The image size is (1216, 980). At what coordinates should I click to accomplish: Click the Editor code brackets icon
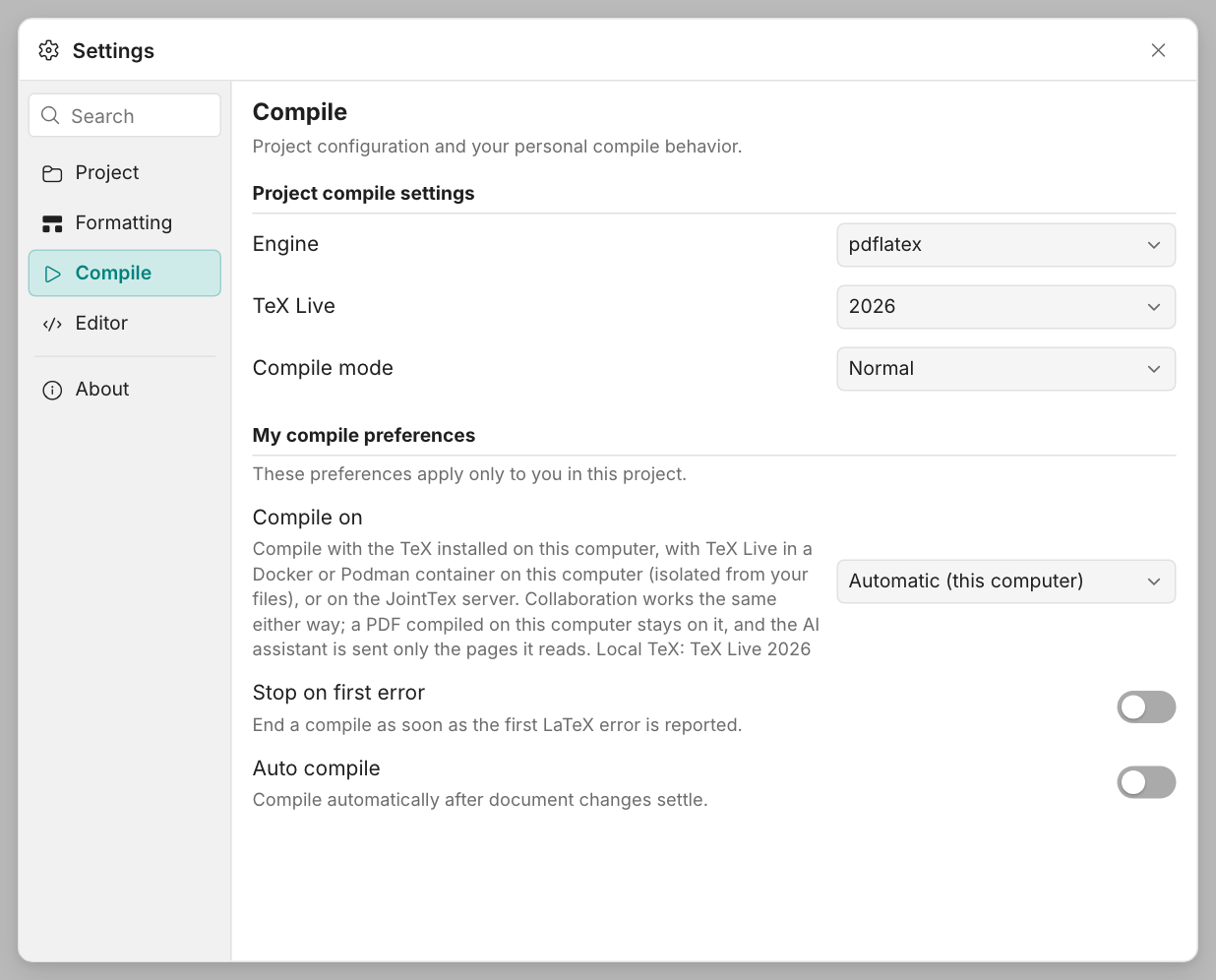pyautogui.click(x=52, y=324)
